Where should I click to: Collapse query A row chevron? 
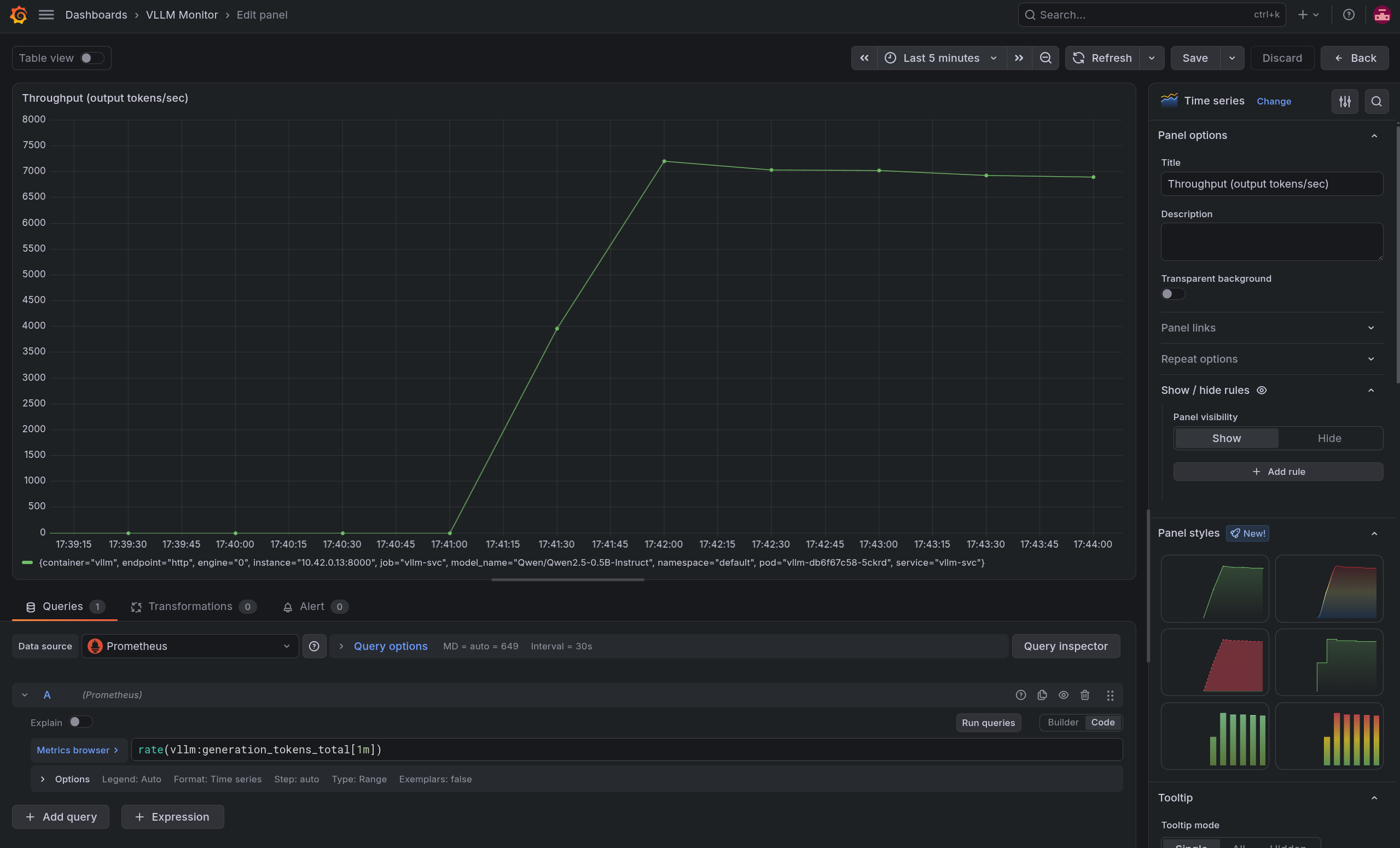point(25,695)
